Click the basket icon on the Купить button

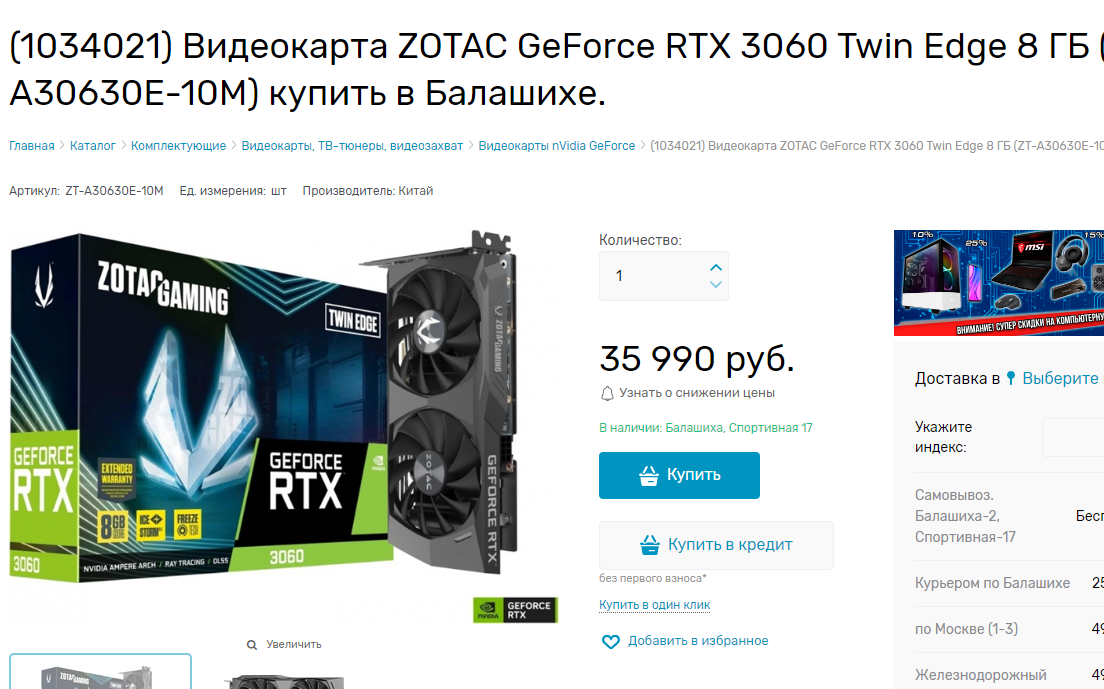coord(648,476)
